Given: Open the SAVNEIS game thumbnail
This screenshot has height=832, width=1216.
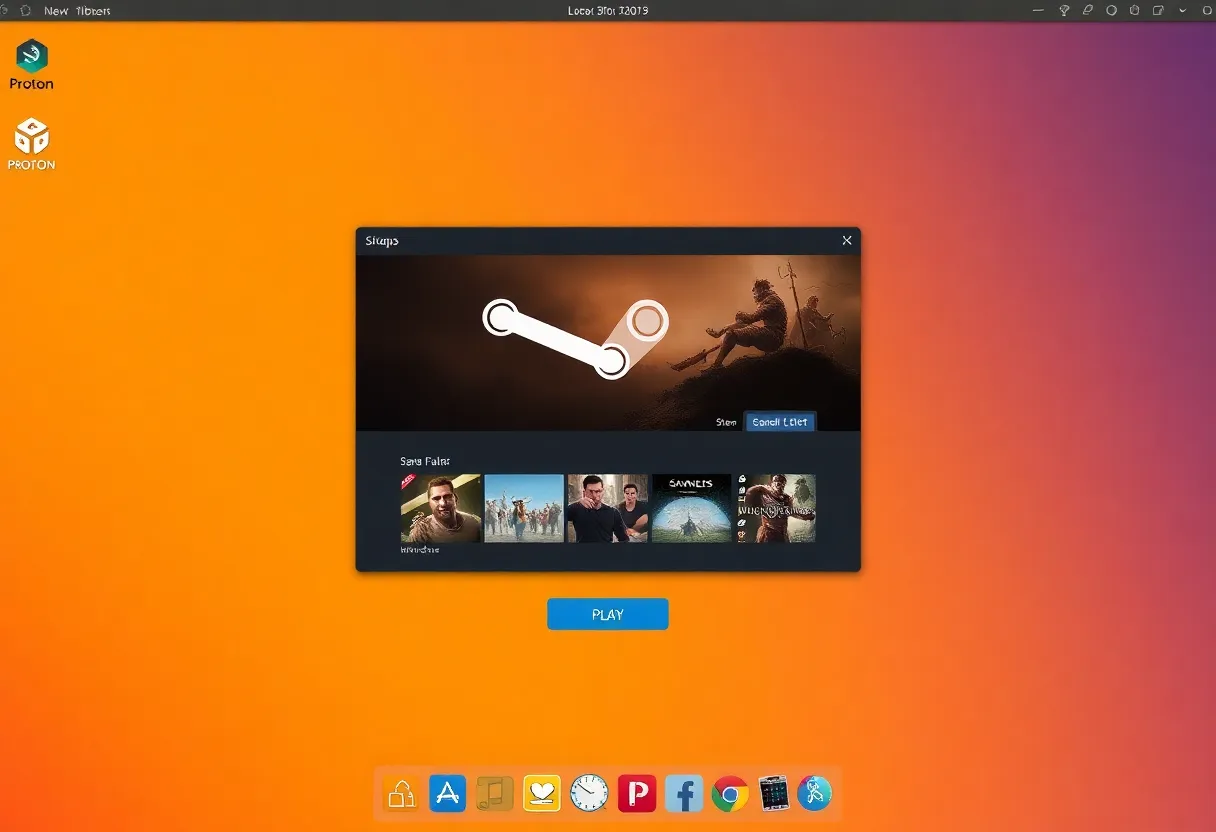Looking at the screenshot, I should (691, 508).
